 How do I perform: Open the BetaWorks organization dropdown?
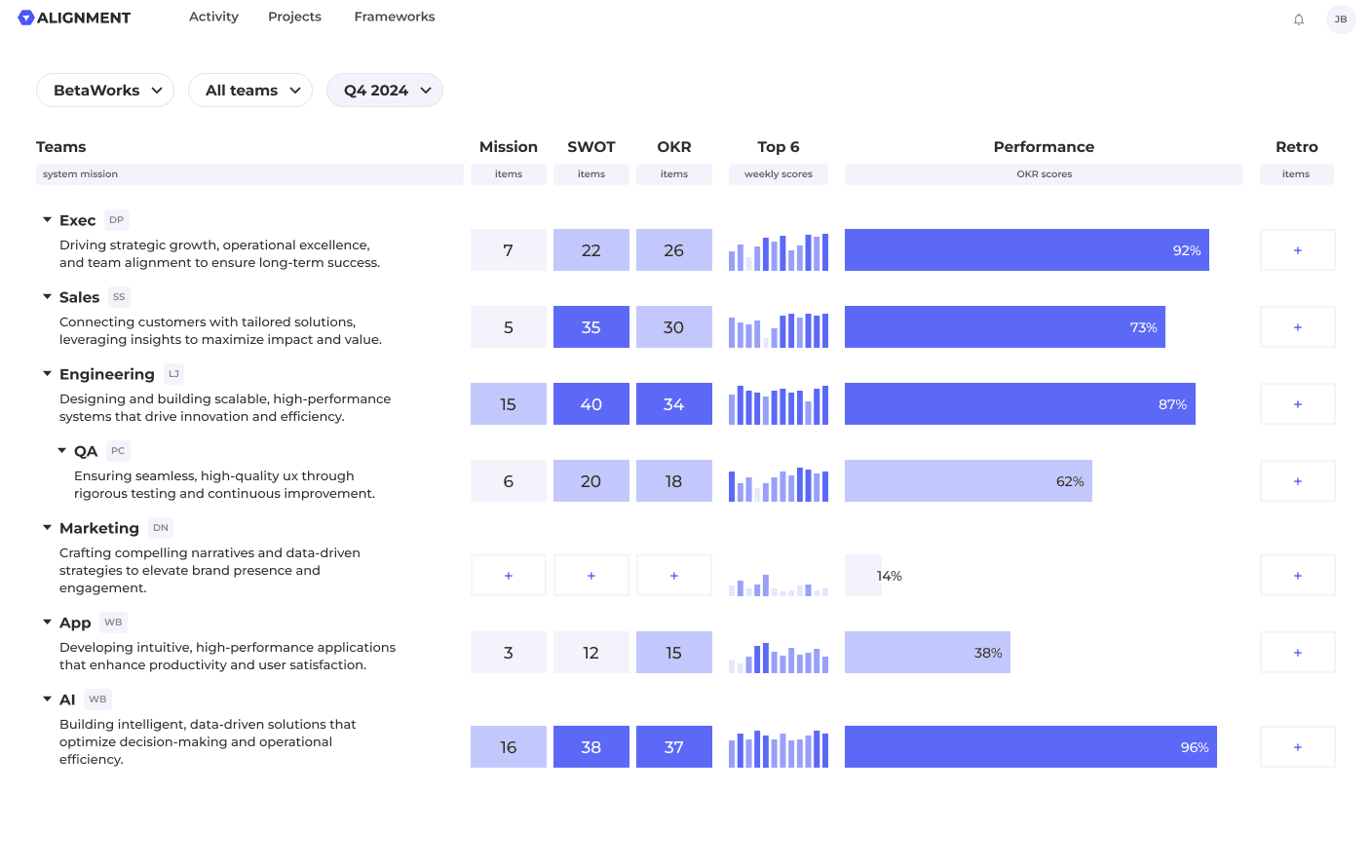105,91
